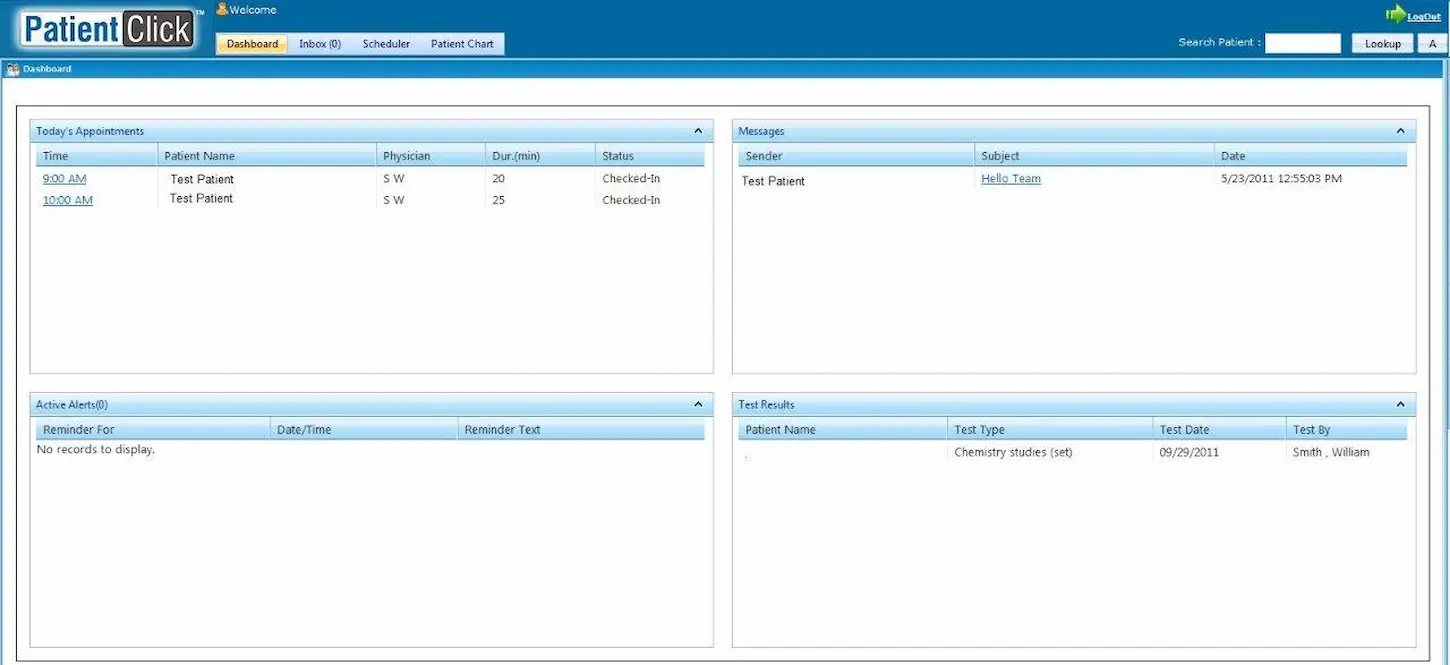Sort appointments by the Physician column header

pos(406,155)
